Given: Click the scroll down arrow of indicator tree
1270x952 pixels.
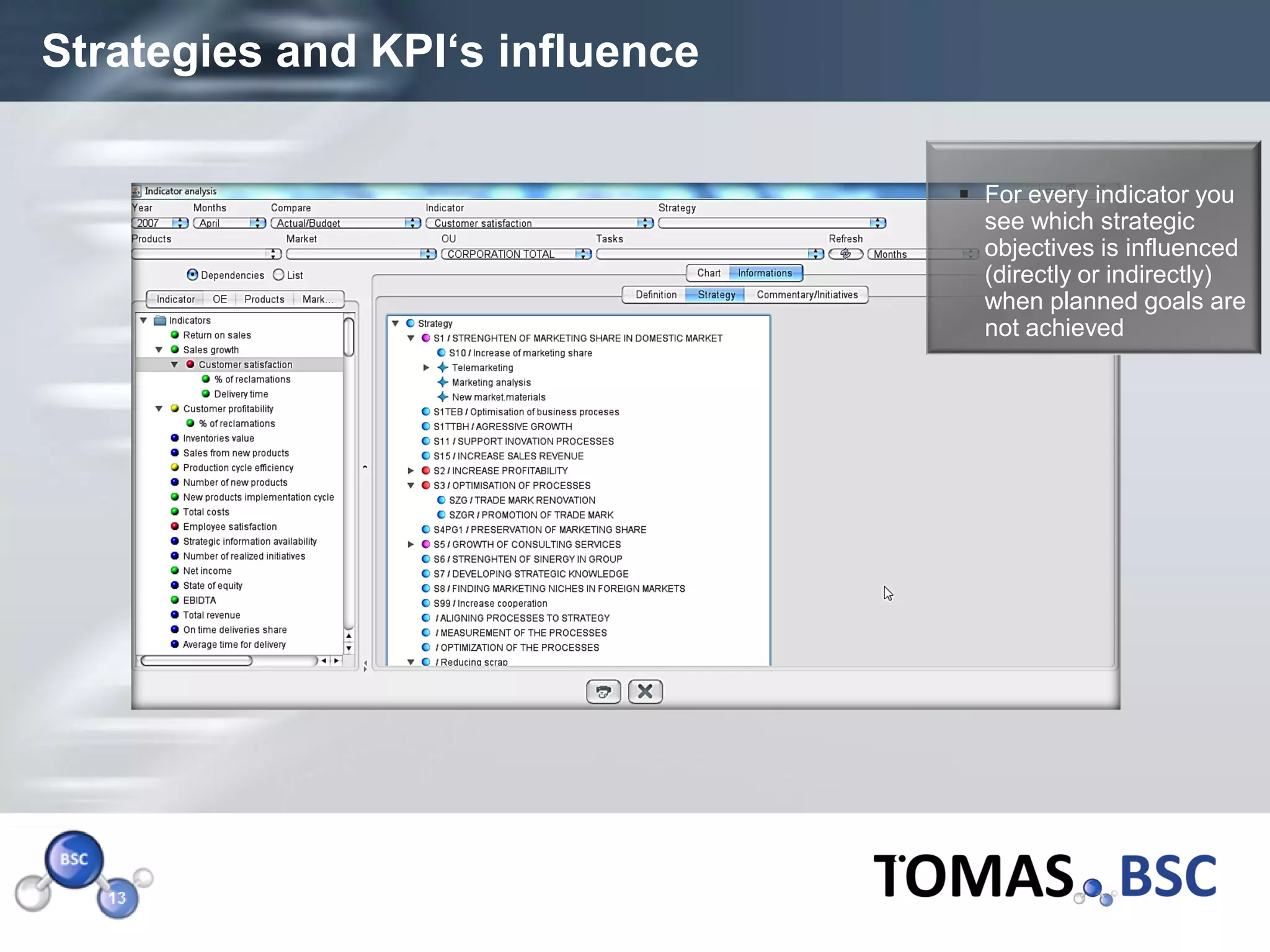Looking at the screenshot, I should pyautogui.click(x=349, y=648).
